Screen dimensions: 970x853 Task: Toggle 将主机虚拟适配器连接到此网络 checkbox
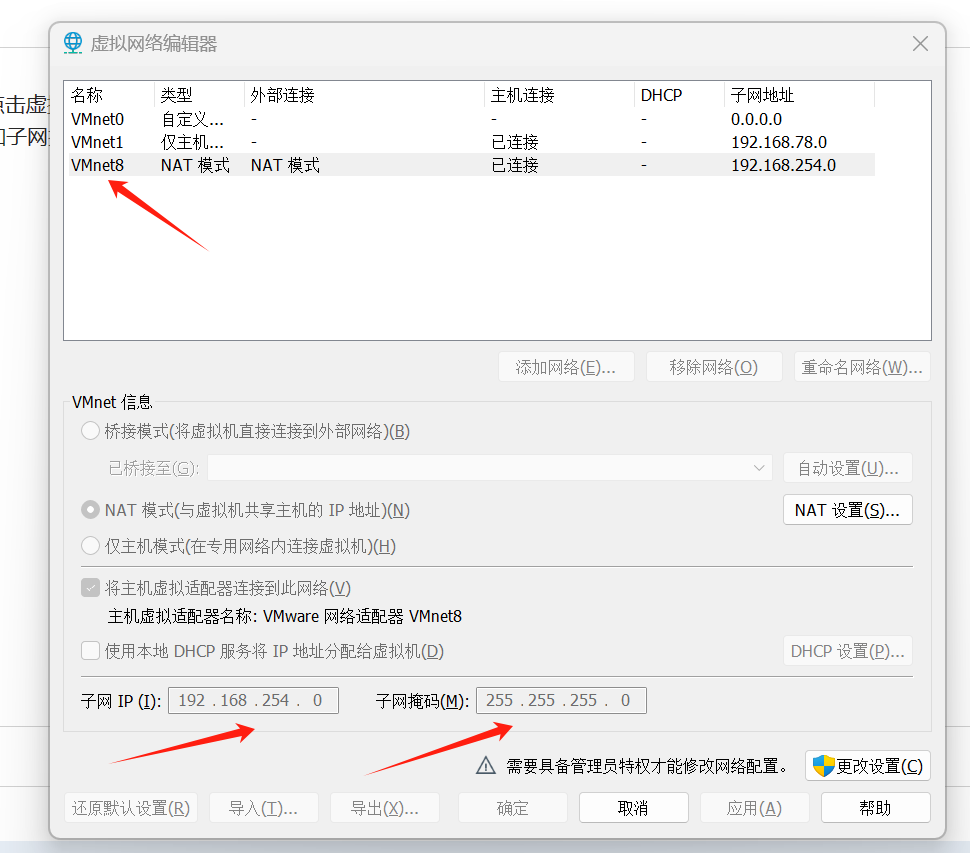(x=90, y=588)
